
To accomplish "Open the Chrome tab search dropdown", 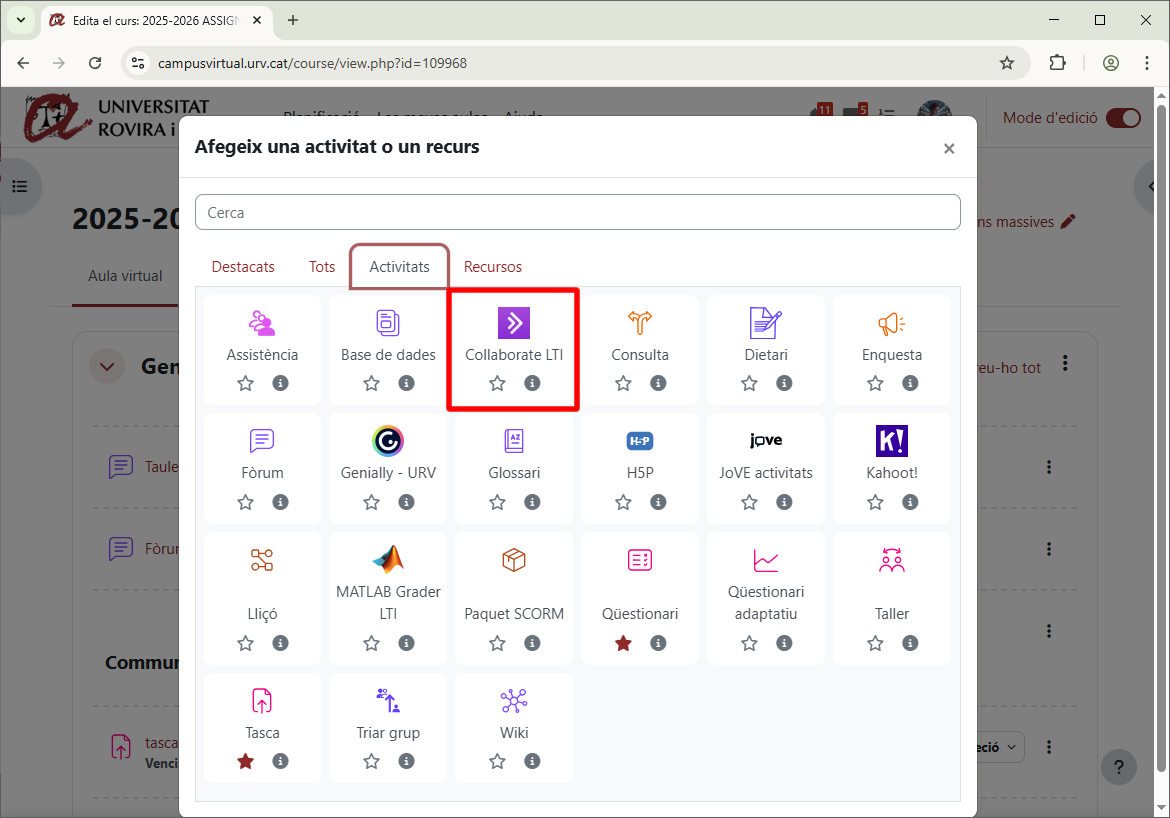I will pyautogui.click(x=21, y=20).
